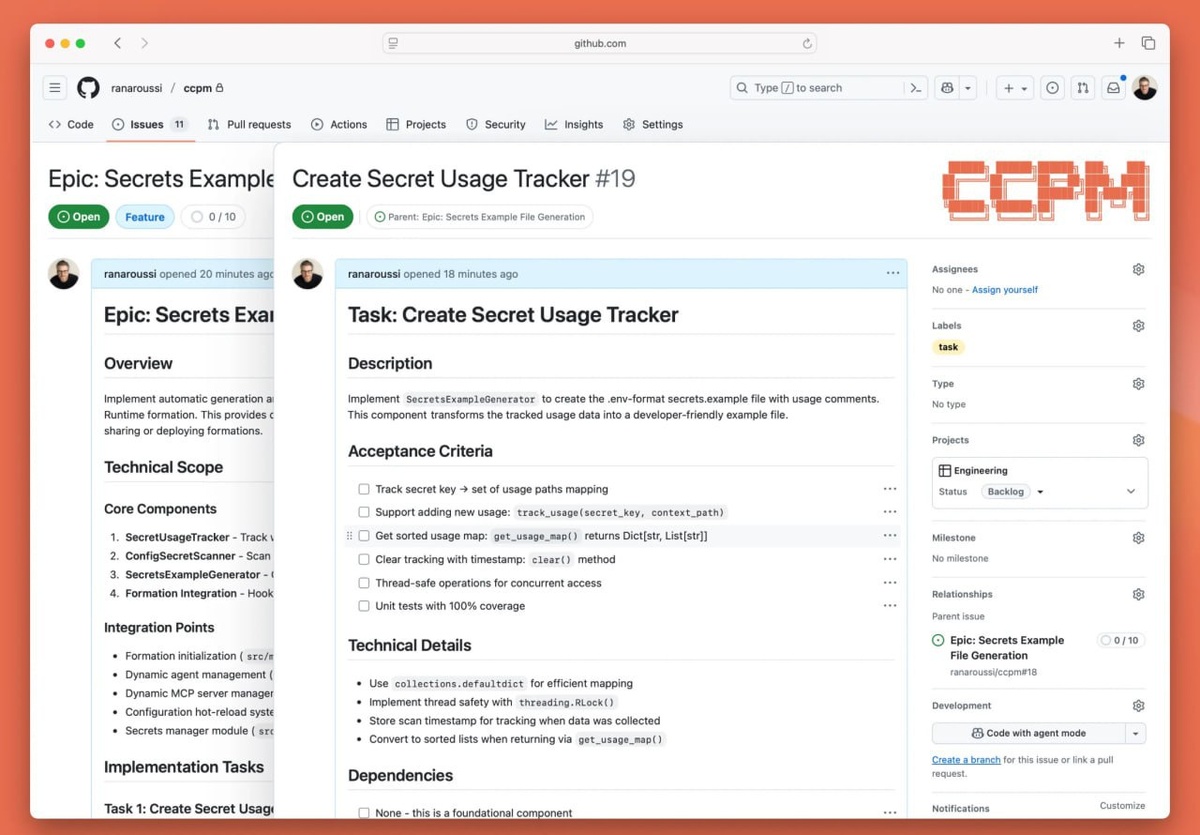1200x835 pixels.
Task: Go forward with Safari forward arrow
Action: tap(144, 43)
